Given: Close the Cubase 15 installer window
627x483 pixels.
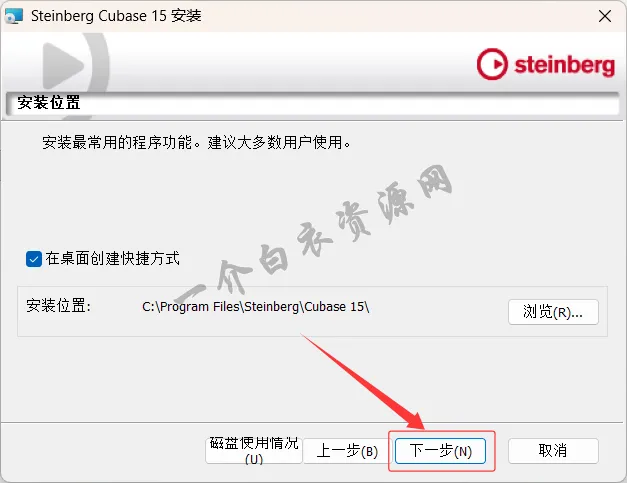Looking at the screenshot, I should point(605,16).
